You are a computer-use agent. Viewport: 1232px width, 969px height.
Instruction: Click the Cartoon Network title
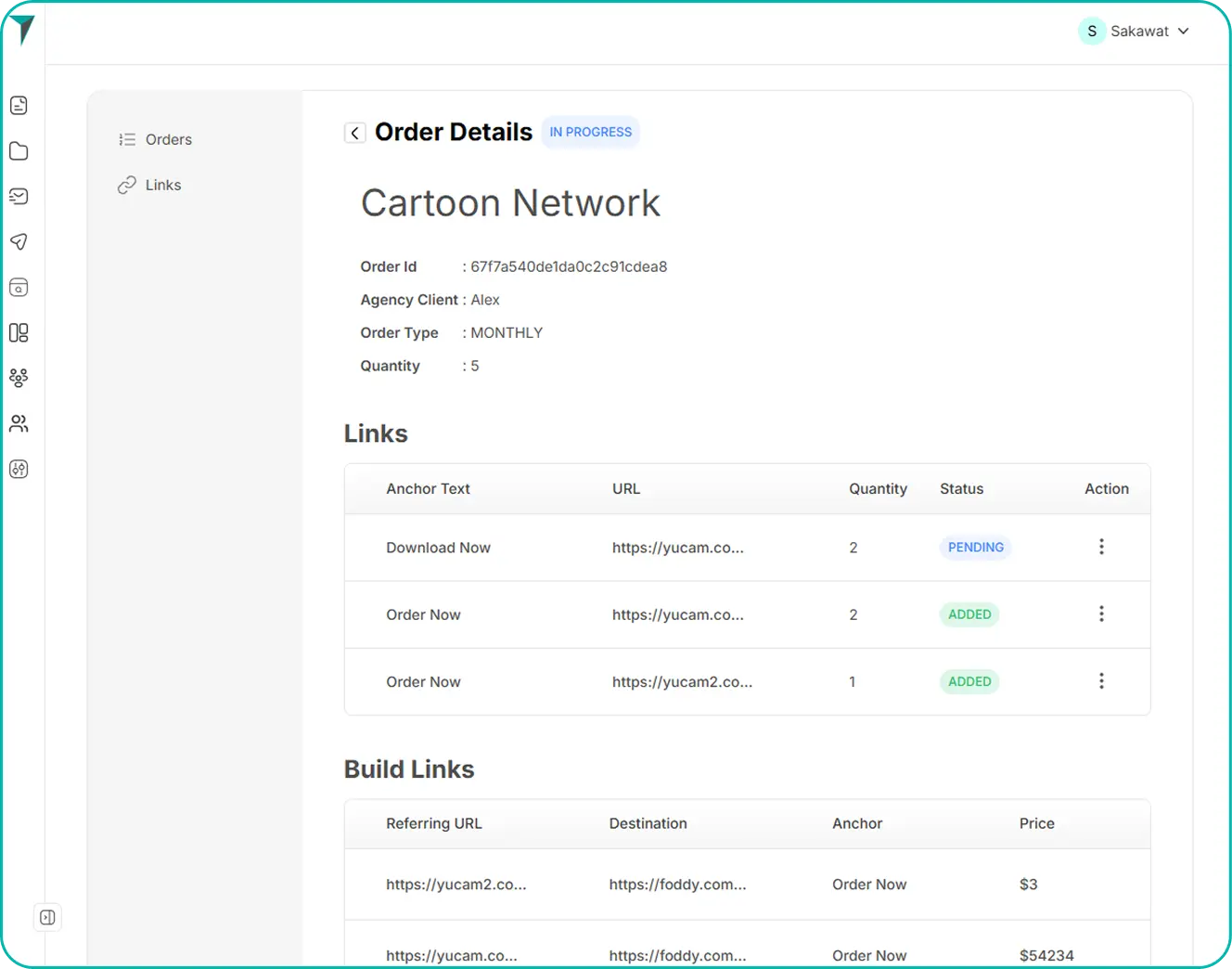point(510,202)
